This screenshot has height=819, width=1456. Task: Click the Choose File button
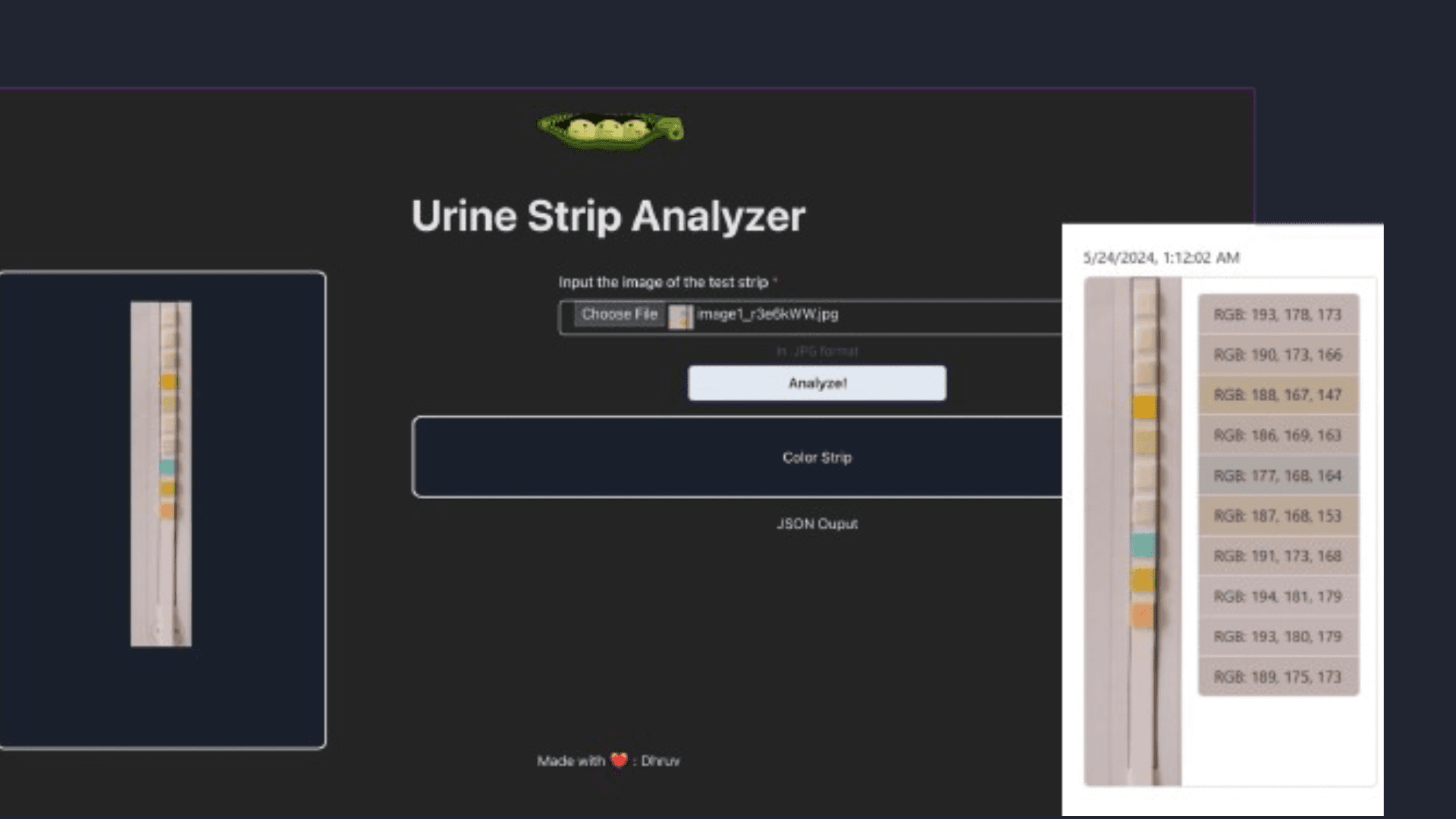pos(618,314)
